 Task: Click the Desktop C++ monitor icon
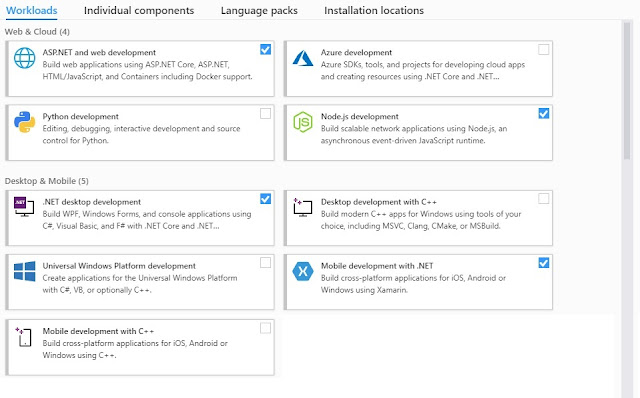(x=303, y=207)
